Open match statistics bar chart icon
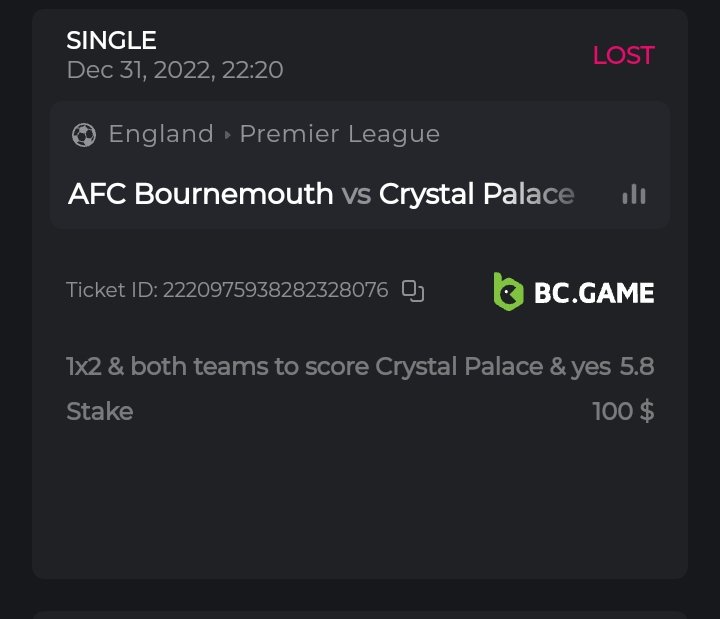720x619 pixels. [633, 194]
